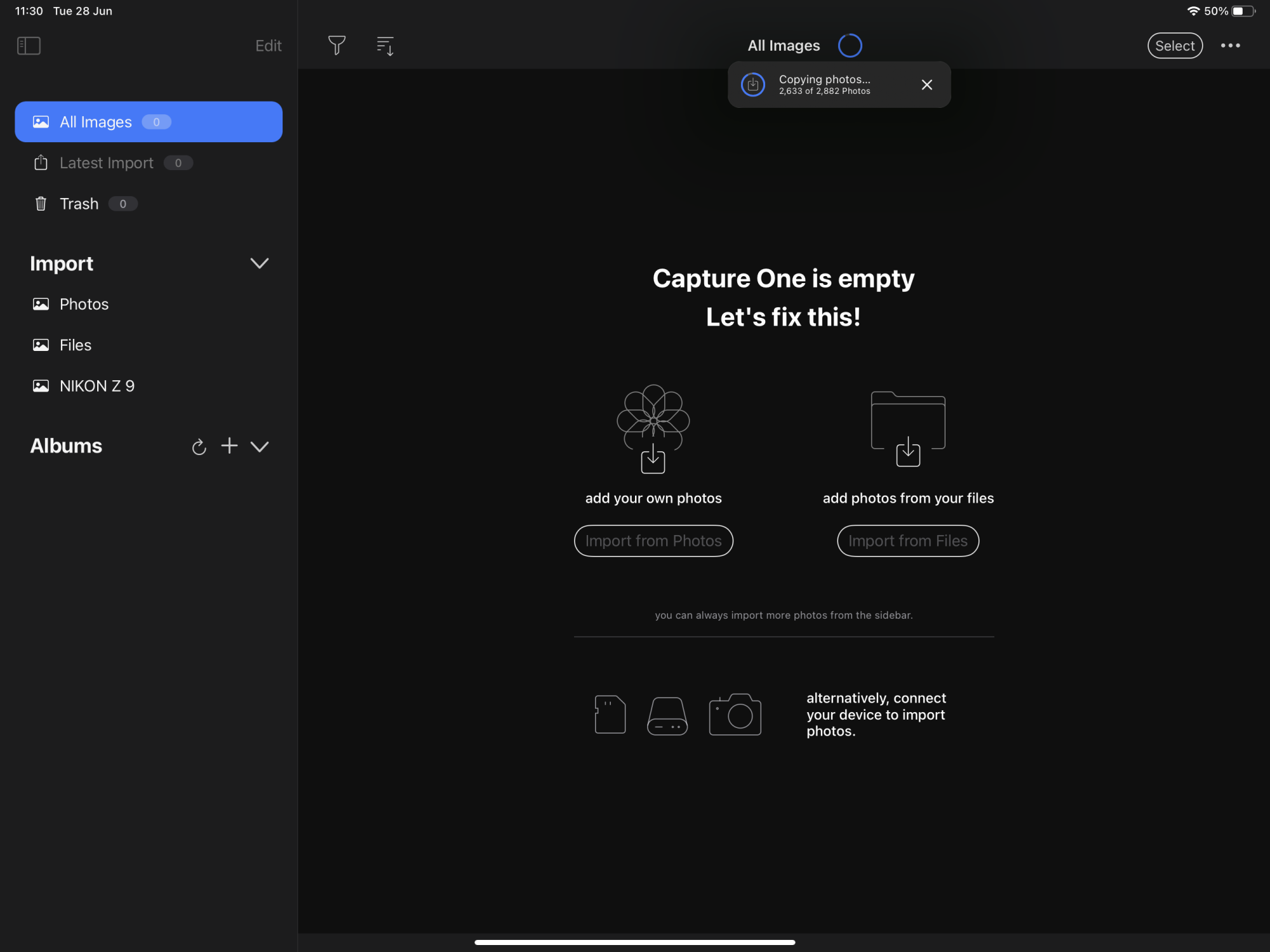Collapse the Albums section chevron
Screen dimensions: 1270x952
point(259,447)
